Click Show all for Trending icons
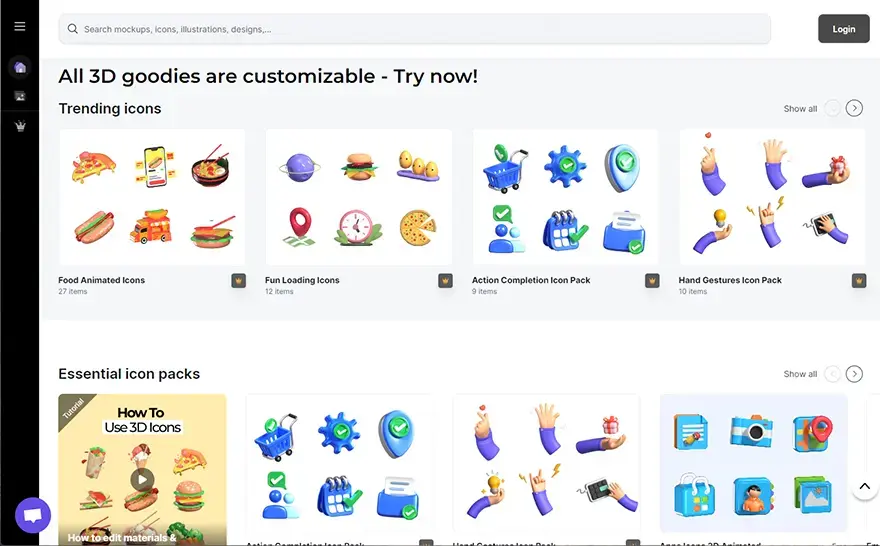880x546 pixels. click(x=800, y=109)
